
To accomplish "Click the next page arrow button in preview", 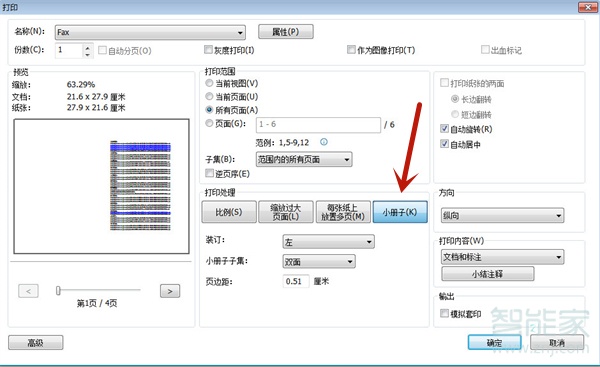I will (170, 291).
